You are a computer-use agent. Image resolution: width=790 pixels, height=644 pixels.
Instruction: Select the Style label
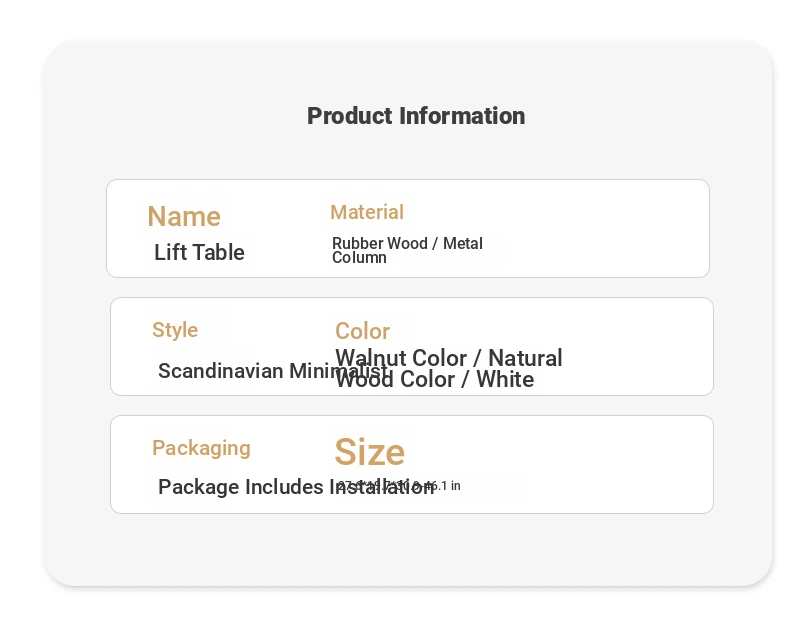point(175,331)
